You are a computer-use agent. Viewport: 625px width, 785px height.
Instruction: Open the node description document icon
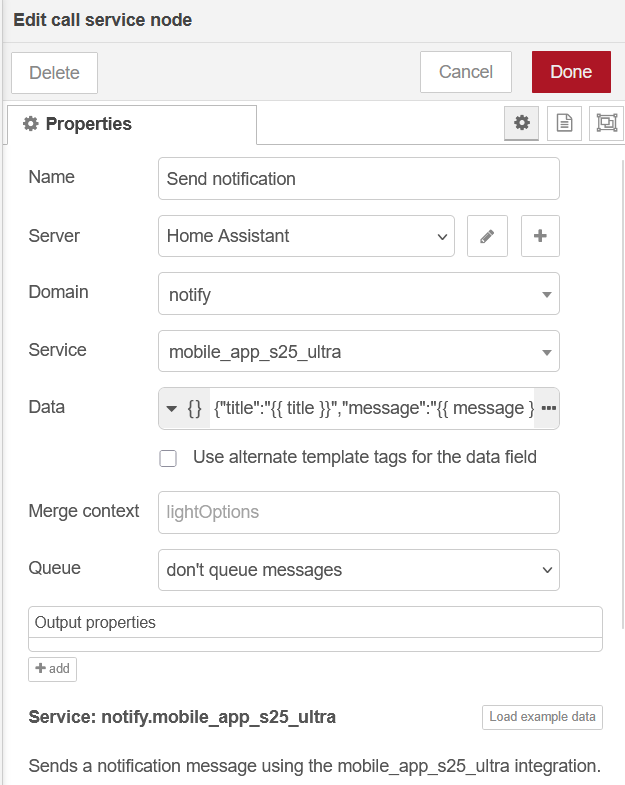(x=564, y=123)
